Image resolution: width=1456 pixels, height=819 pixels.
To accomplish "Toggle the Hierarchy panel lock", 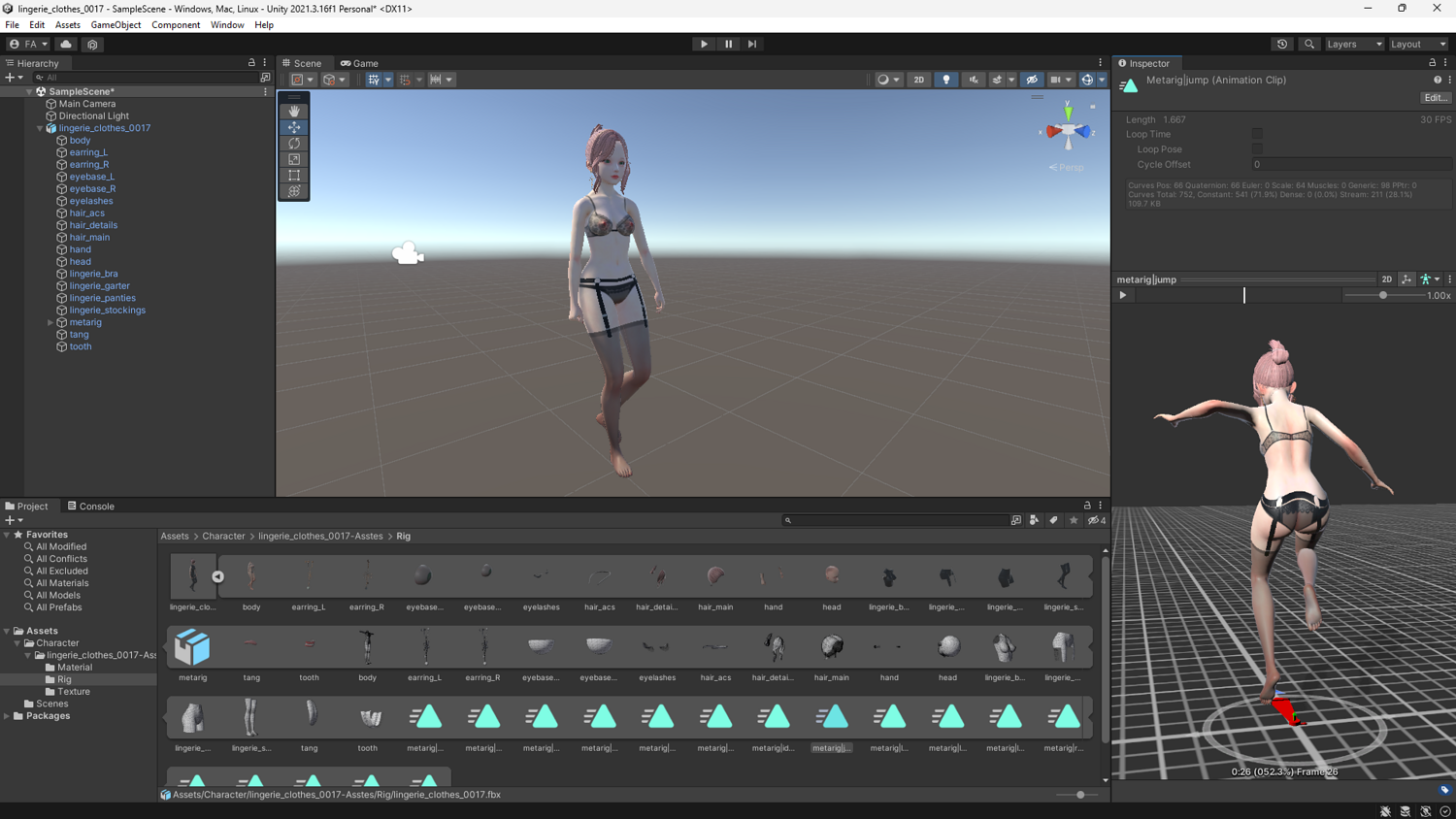I will (x=251, y=63).
